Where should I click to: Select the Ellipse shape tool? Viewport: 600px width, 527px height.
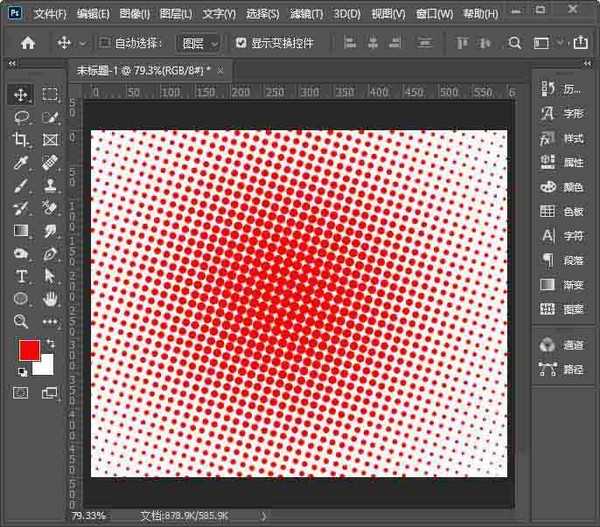(21, 299)
